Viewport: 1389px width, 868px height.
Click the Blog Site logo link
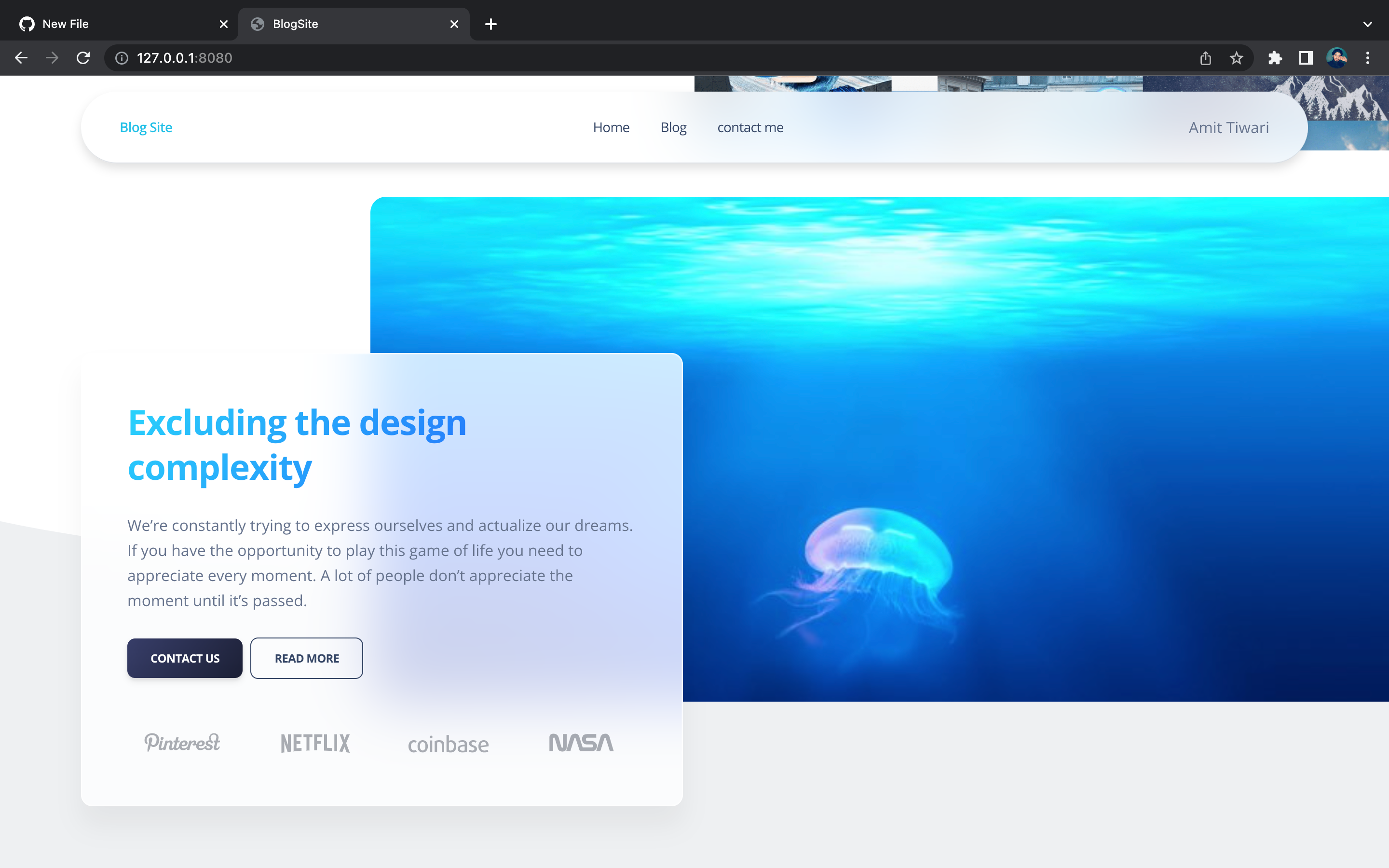[x=146, y=127]
